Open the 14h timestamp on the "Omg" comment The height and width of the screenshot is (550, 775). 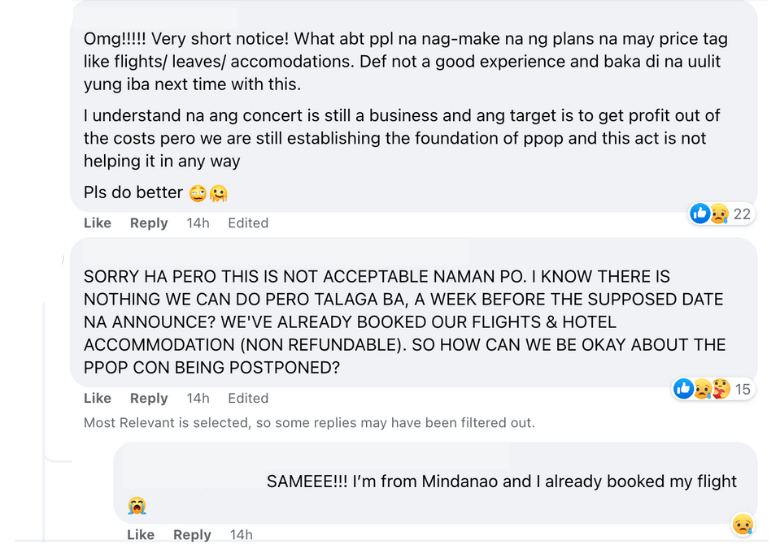(198, 223)
